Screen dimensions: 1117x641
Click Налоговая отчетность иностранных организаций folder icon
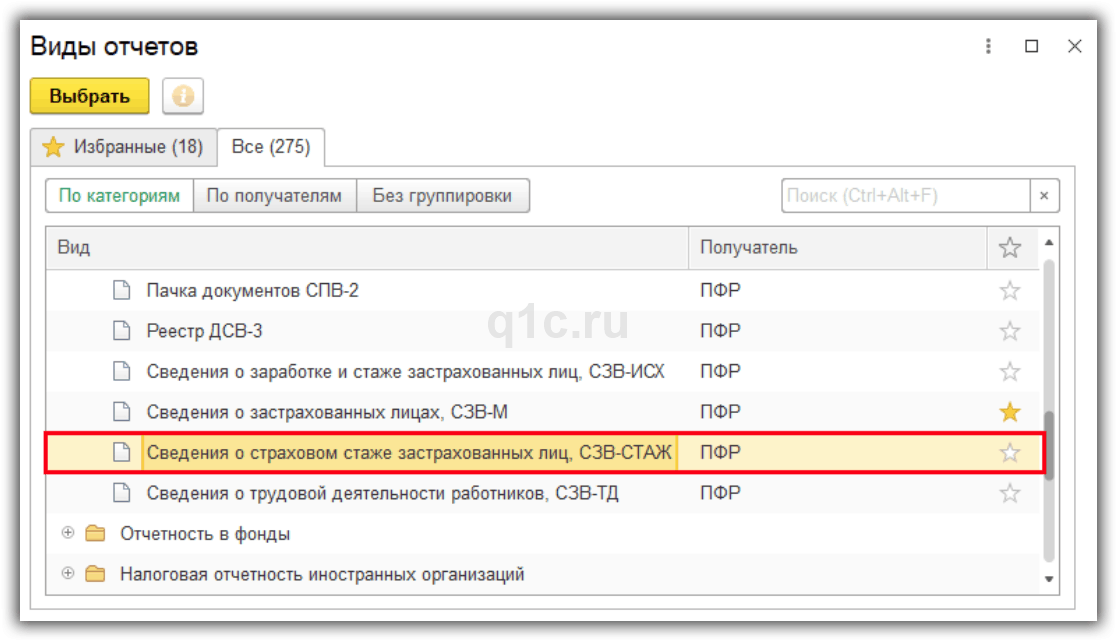point(95,574)
